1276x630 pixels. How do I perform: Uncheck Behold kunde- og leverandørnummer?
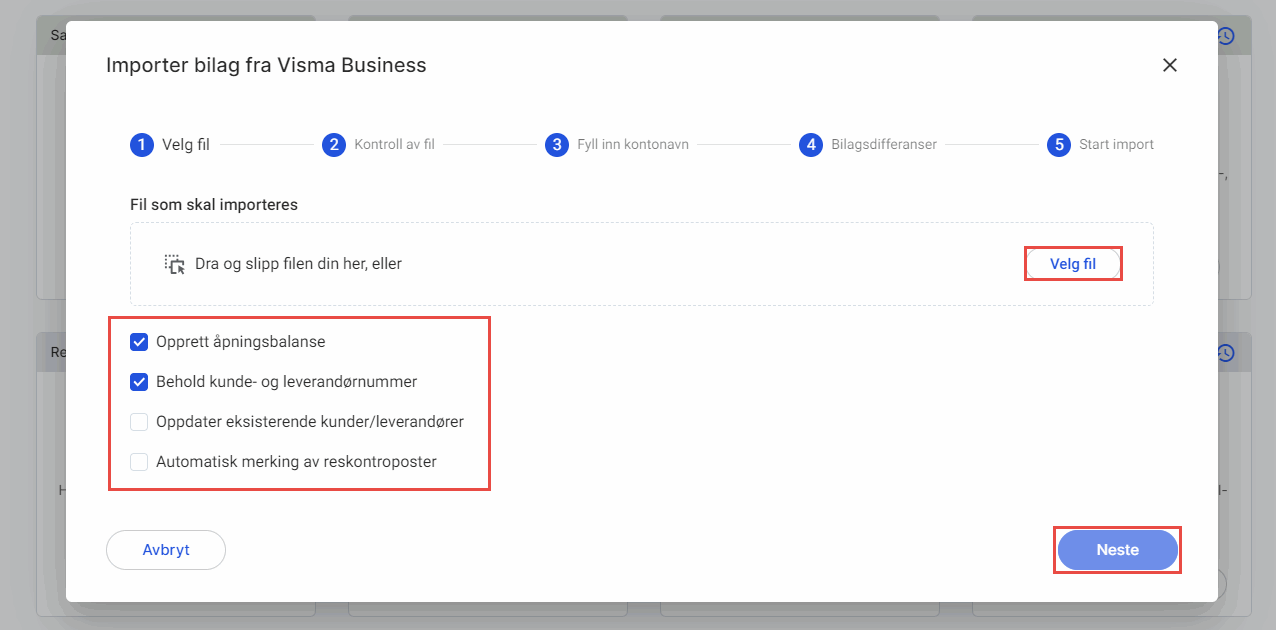tap(138, 381)
